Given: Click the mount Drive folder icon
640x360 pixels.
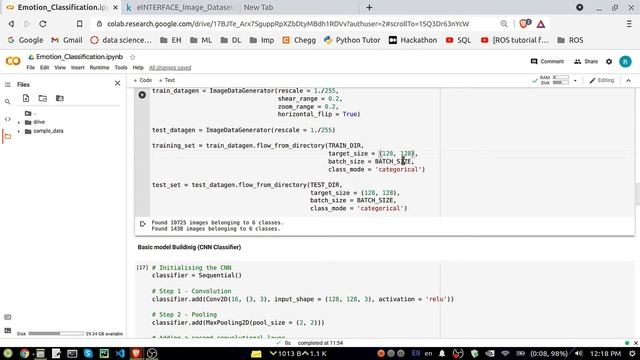Looking at the screenshot, I should point(60,98).
